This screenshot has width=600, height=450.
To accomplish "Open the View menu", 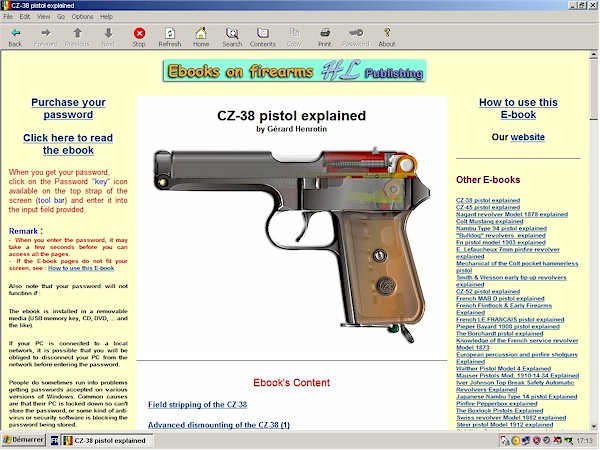I will click(x=43, y=16).
